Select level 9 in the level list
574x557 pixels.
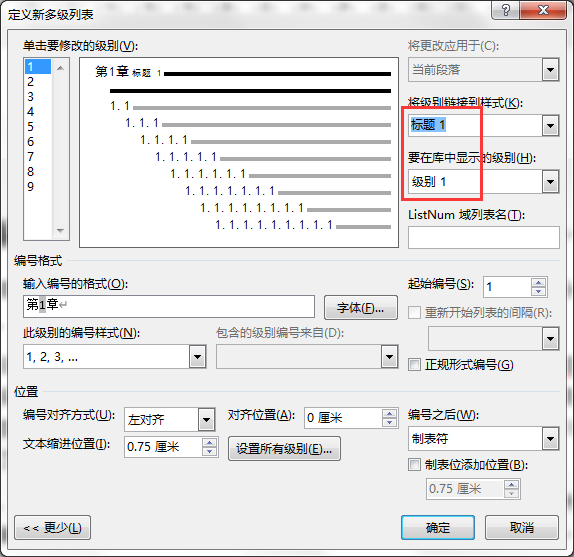tap(38, 187)
